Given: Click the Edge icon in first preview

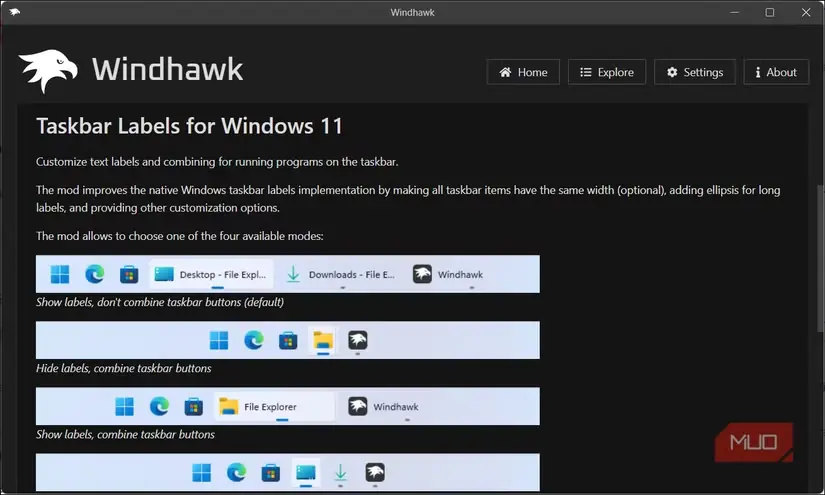Looking at the screenshot, I should click(95, 274).
